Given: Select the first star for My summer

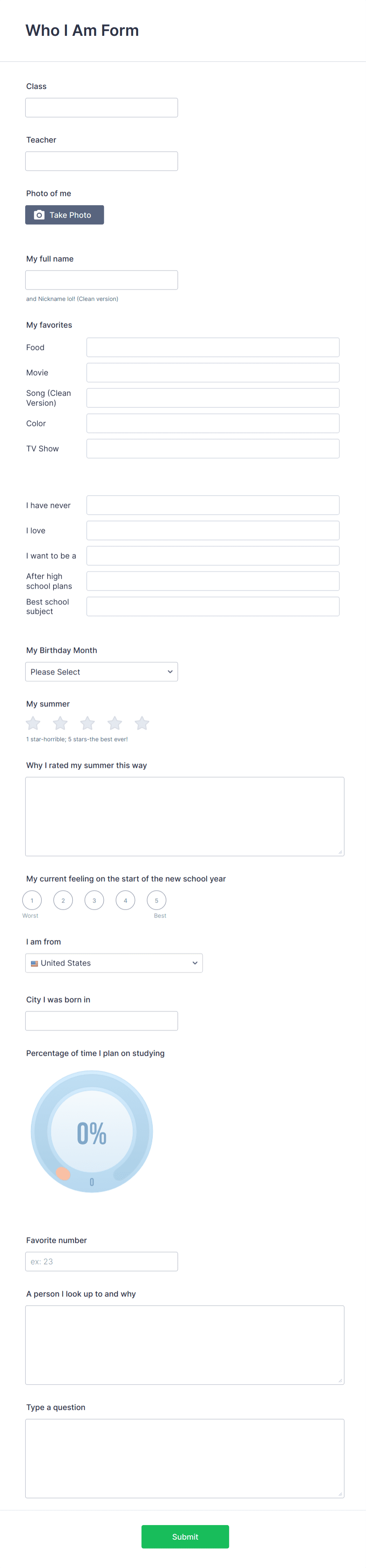Looking at the screenshot, I should (x=33, y=723).
